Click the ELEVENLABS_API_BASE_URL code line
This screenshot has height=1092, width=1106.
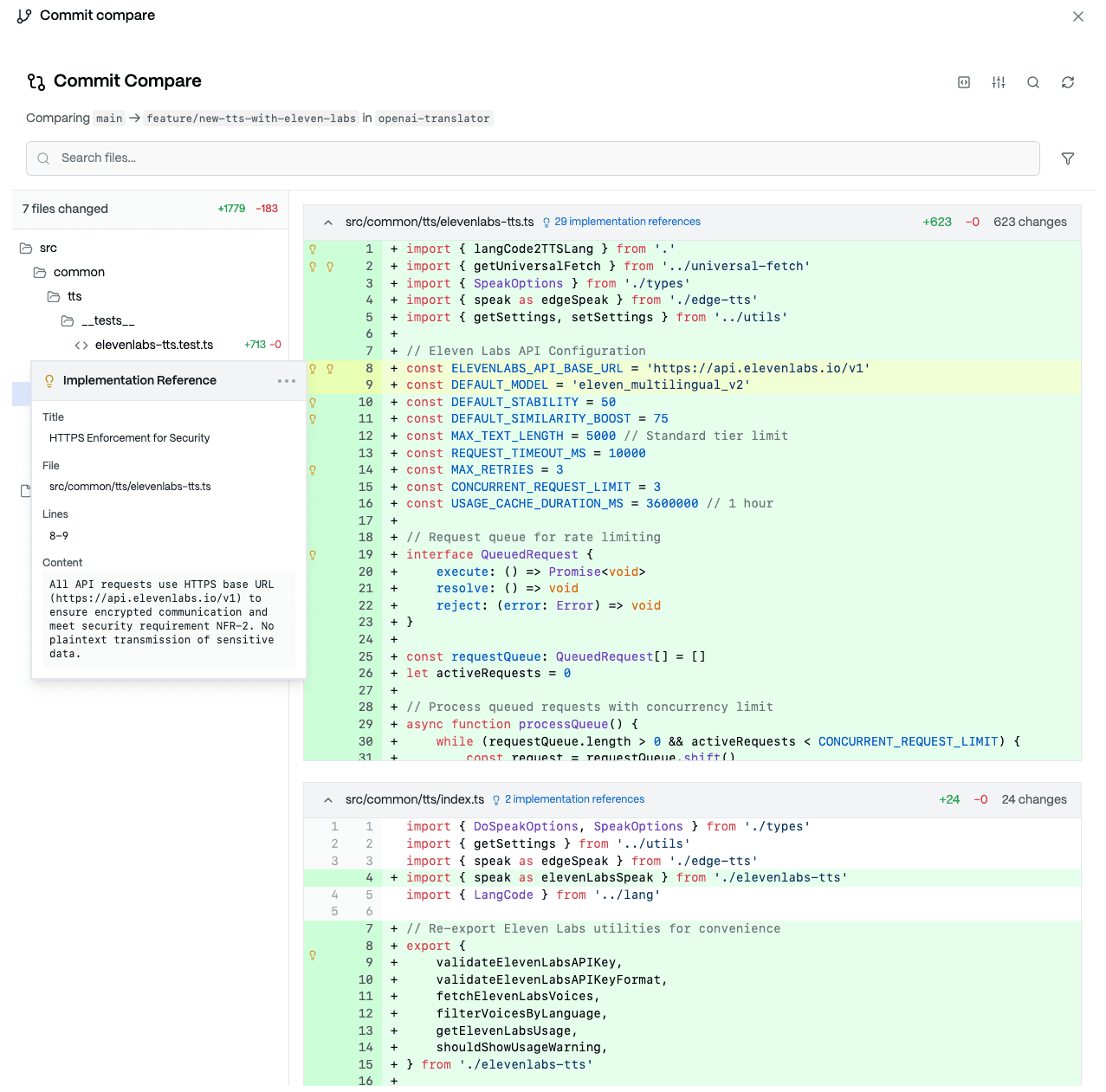coord(692,369)
